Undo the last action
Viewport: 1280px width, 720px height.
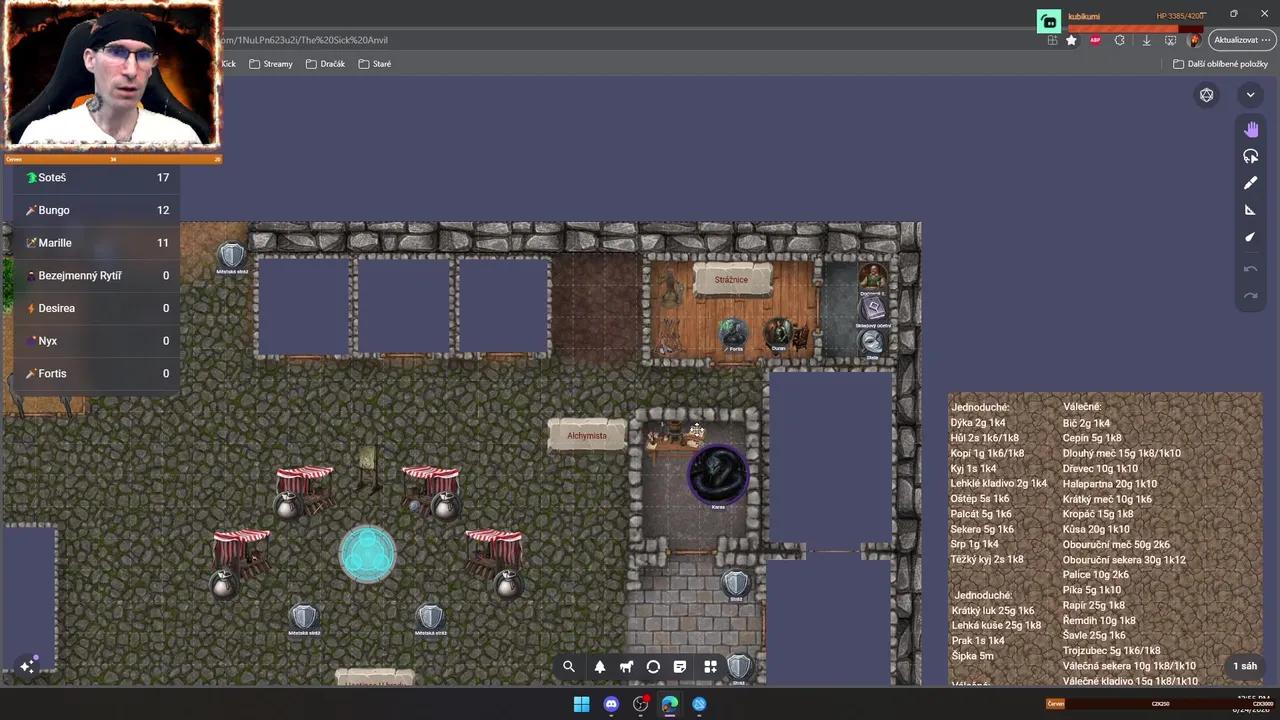[1250, 269]
